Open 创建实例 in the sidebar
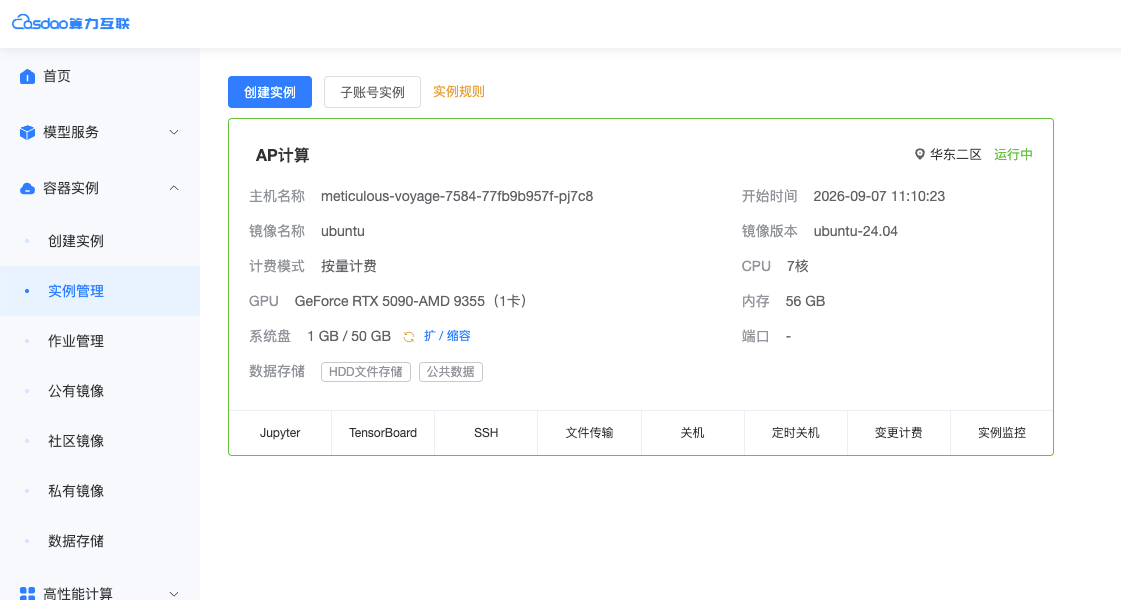1121x600 pixels. click(x=76, y=241)
